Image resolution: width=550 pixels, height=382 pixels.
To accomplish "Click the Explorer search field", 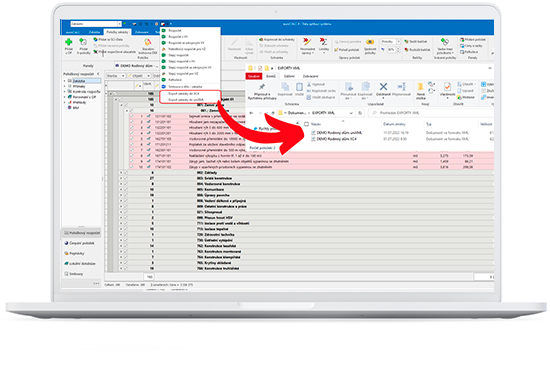I will [431, 113].
